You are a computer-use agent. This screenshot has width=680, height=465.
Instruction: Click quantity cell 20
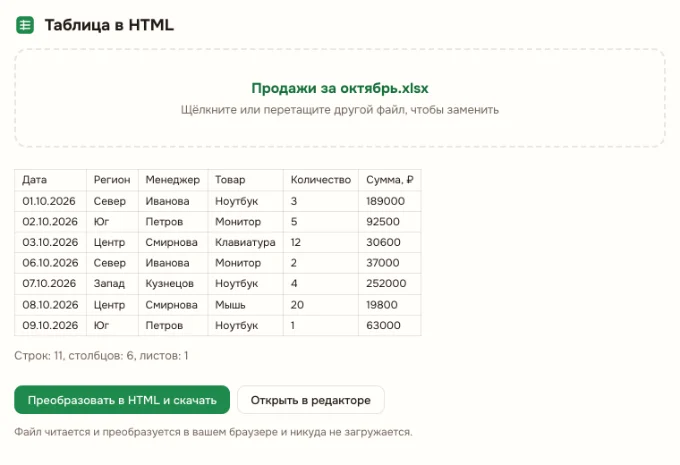point(321,305)
